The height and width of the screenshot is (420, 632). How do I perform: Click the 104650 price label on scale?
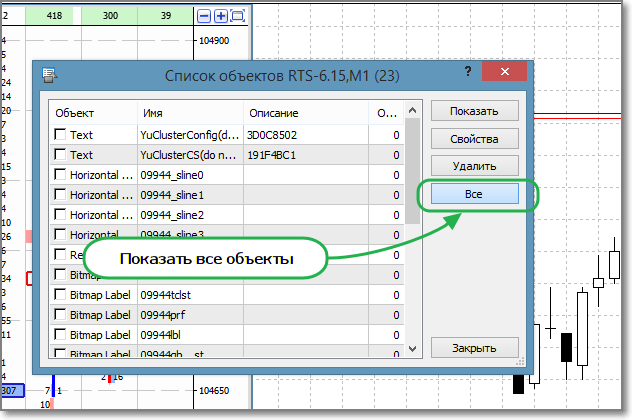coord(214,391)
